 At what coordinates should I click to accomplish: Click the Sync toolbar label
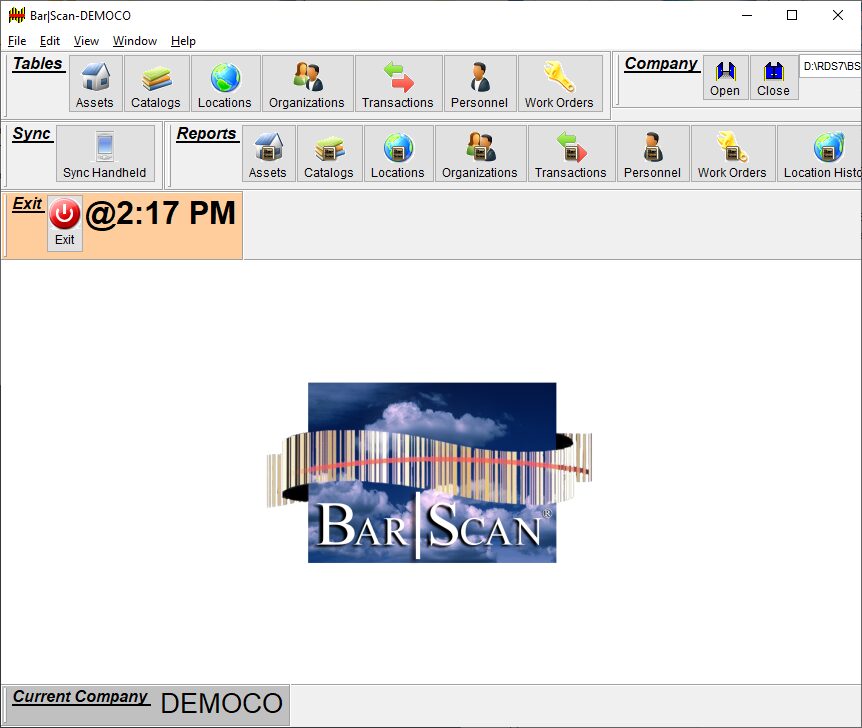[x=32, y=134]
